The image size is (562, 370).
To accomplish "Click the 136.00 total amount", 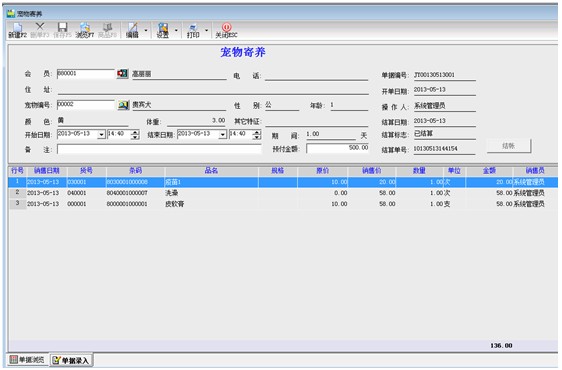I will click(501, 346).
